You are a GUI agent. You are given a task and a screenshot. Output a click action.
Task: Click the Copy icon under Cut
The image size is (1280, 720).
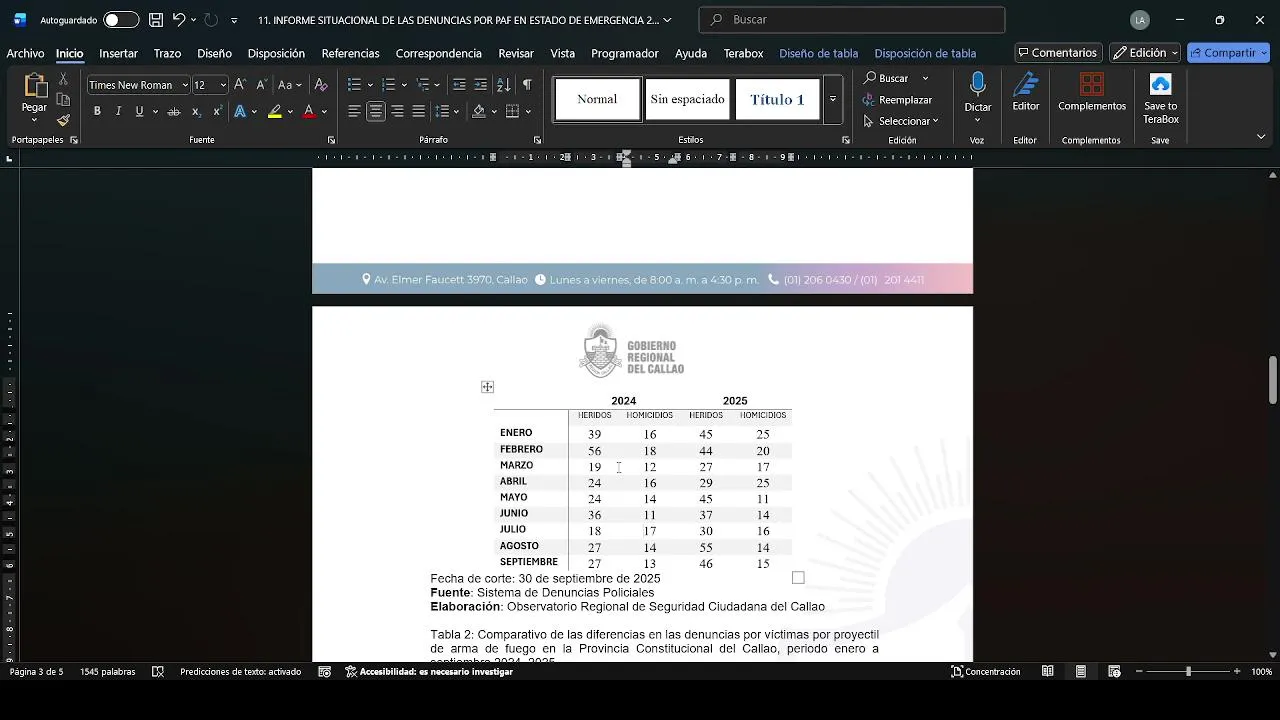[x=63, y=100]
